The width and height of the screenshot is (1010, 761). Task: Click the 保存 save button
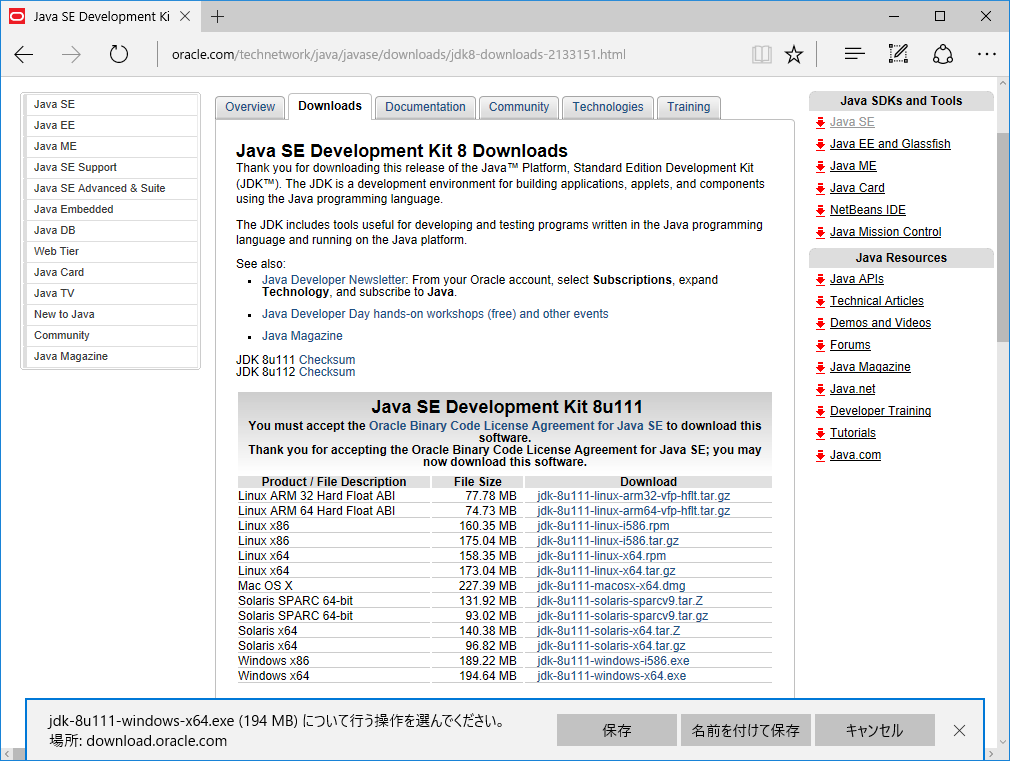coord(616,730)
